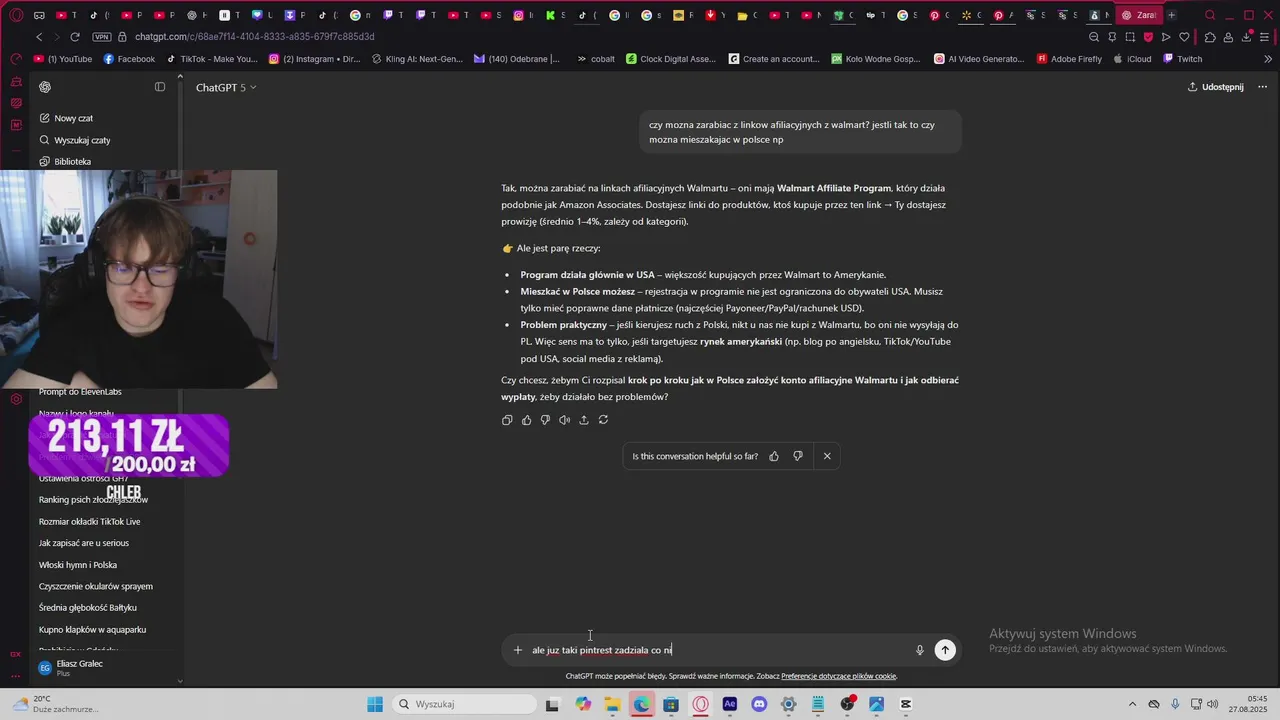Viewport: 1280px width, 720px height.
Task: Rate conversation unhelpful with thumbs down
Action: click(x=798, y=456)
